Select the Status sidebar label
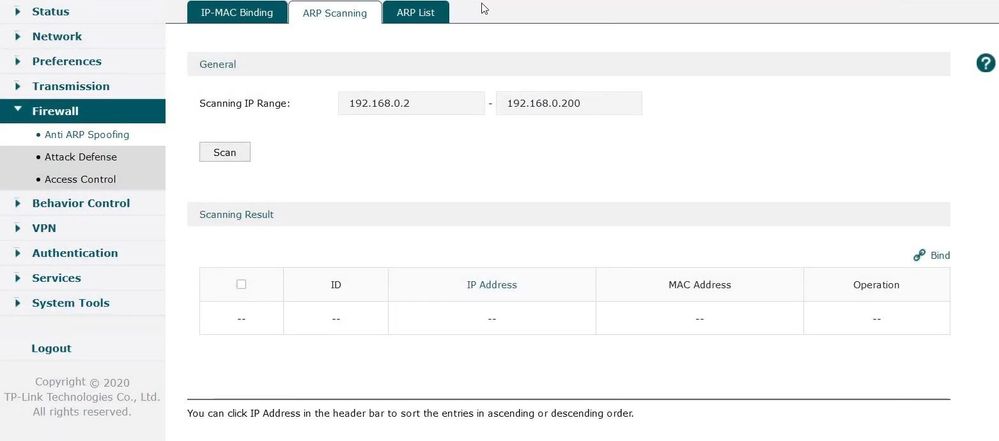Viewport: 999px width, 441px height. tap(50, 11)
